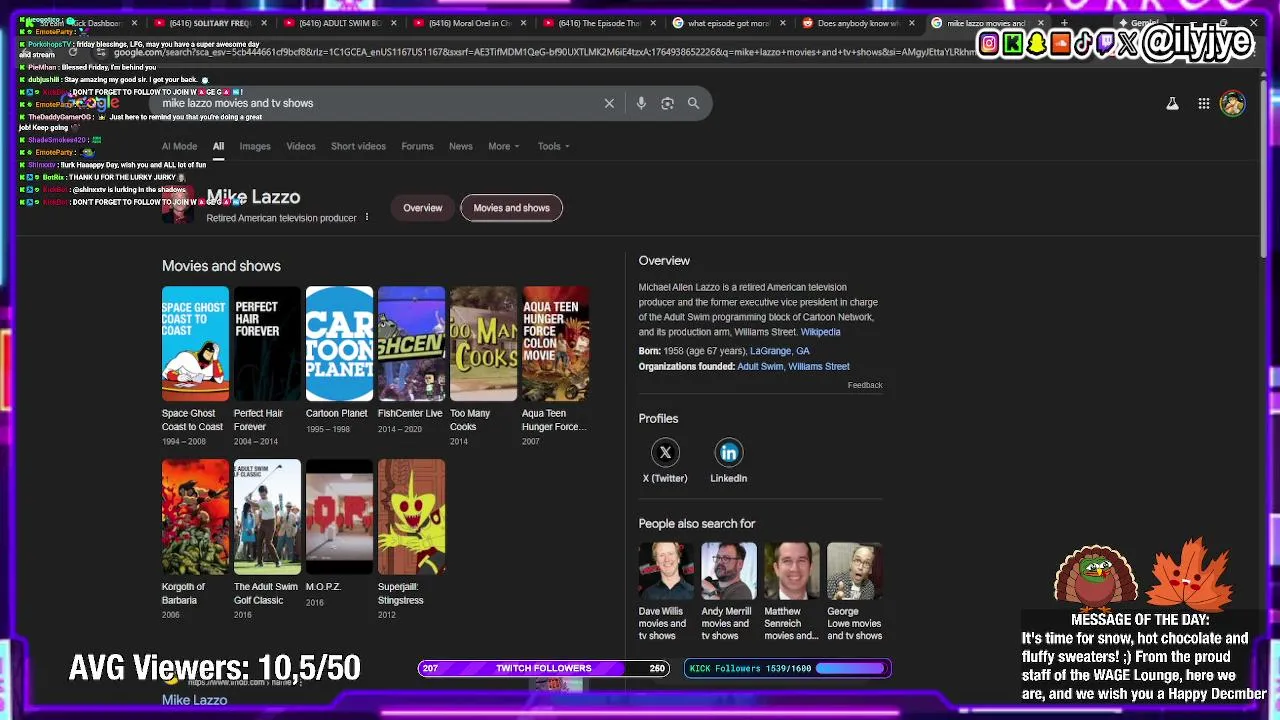Click in the Google search input field
The width and height of the screenshot is (1280, 720).
pos(378,103)
